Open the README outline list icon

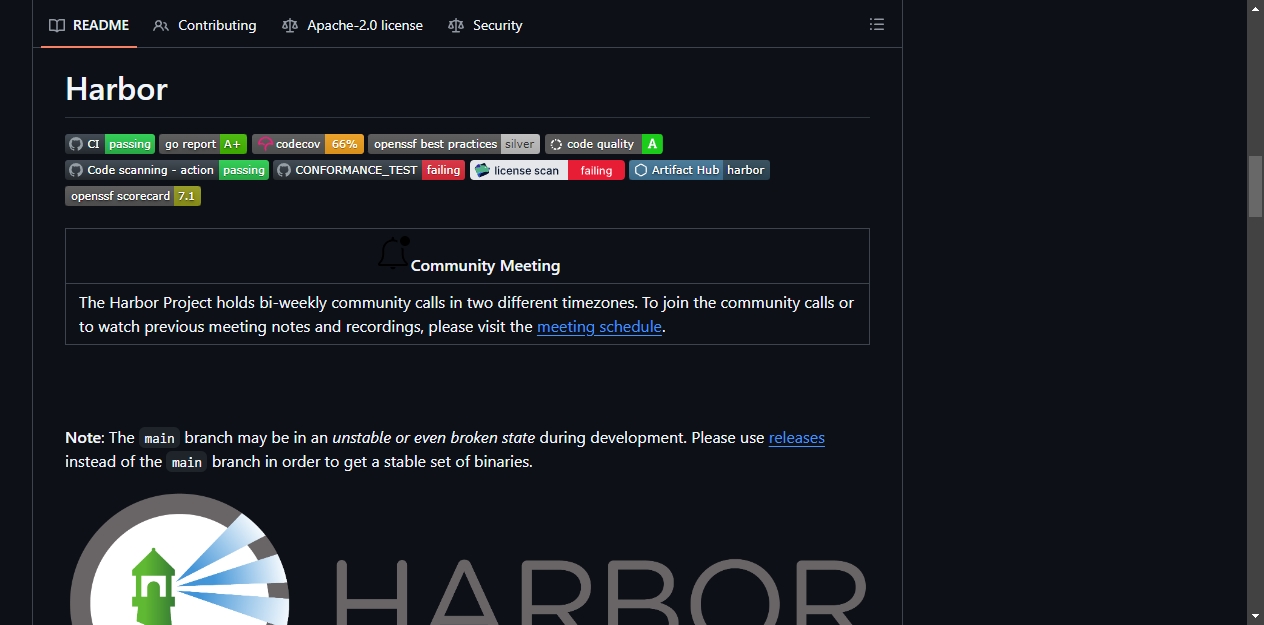coord(877,25)
